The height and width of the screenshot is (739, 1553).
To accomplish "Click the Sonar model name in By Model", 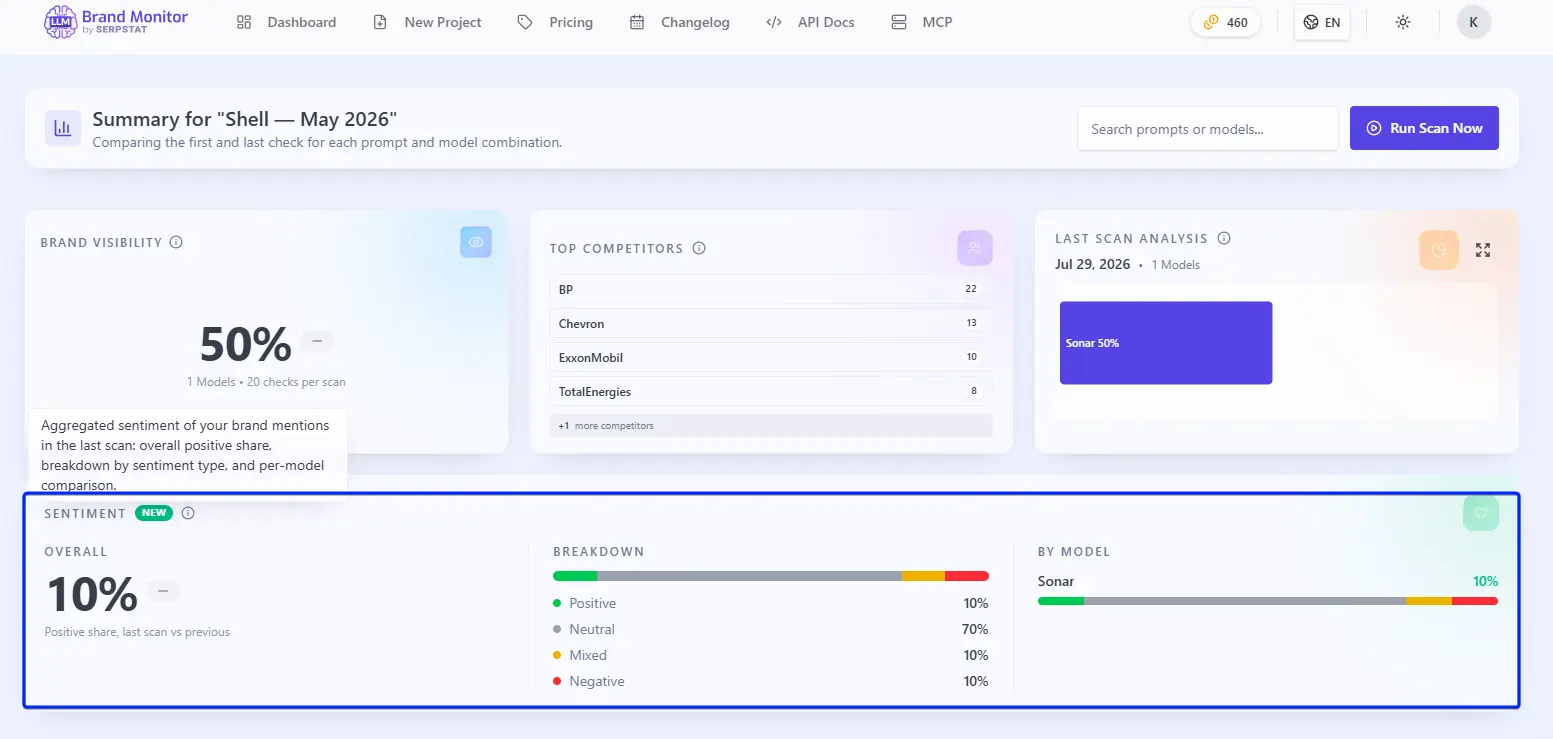I will click(1056, 581).
